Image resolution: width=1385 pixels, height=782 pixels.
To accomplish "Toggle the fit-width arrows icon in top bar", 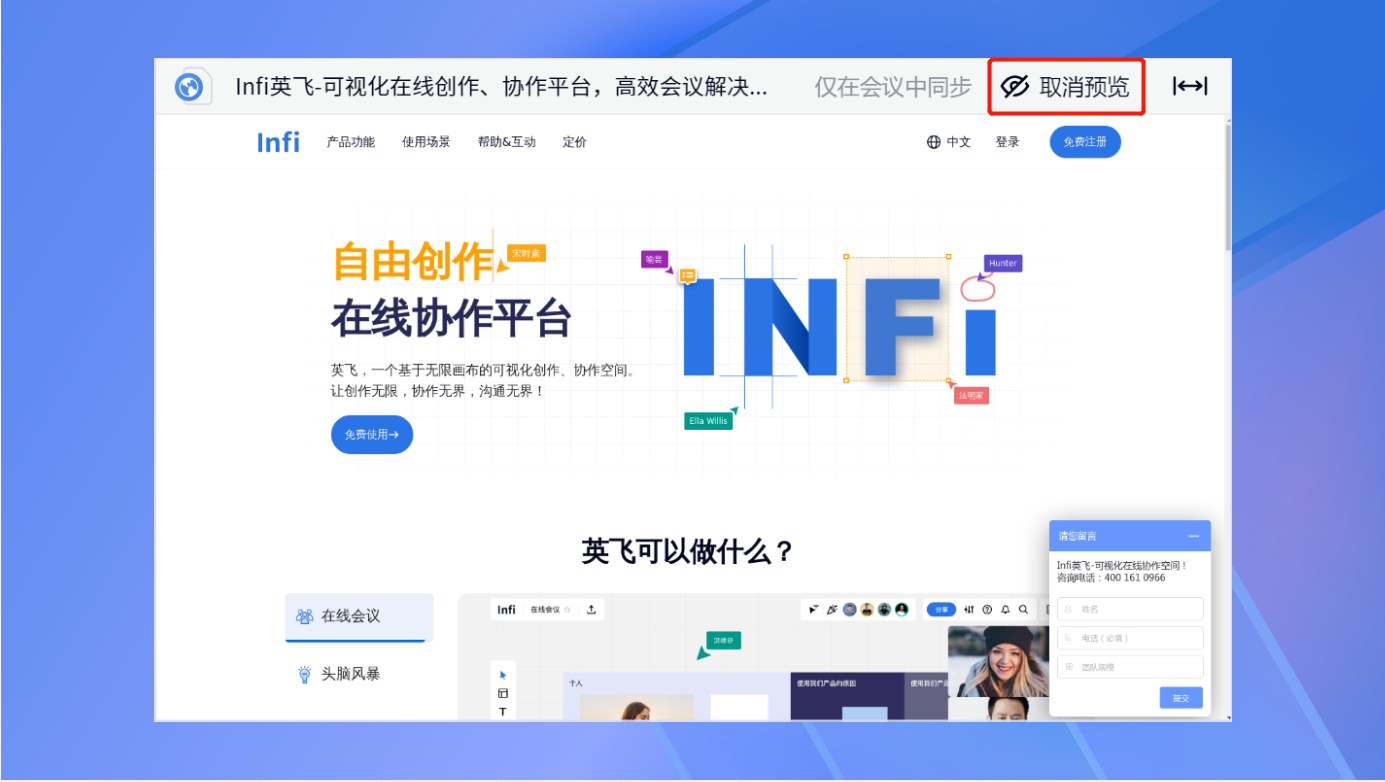I will tap(1189, 87).
